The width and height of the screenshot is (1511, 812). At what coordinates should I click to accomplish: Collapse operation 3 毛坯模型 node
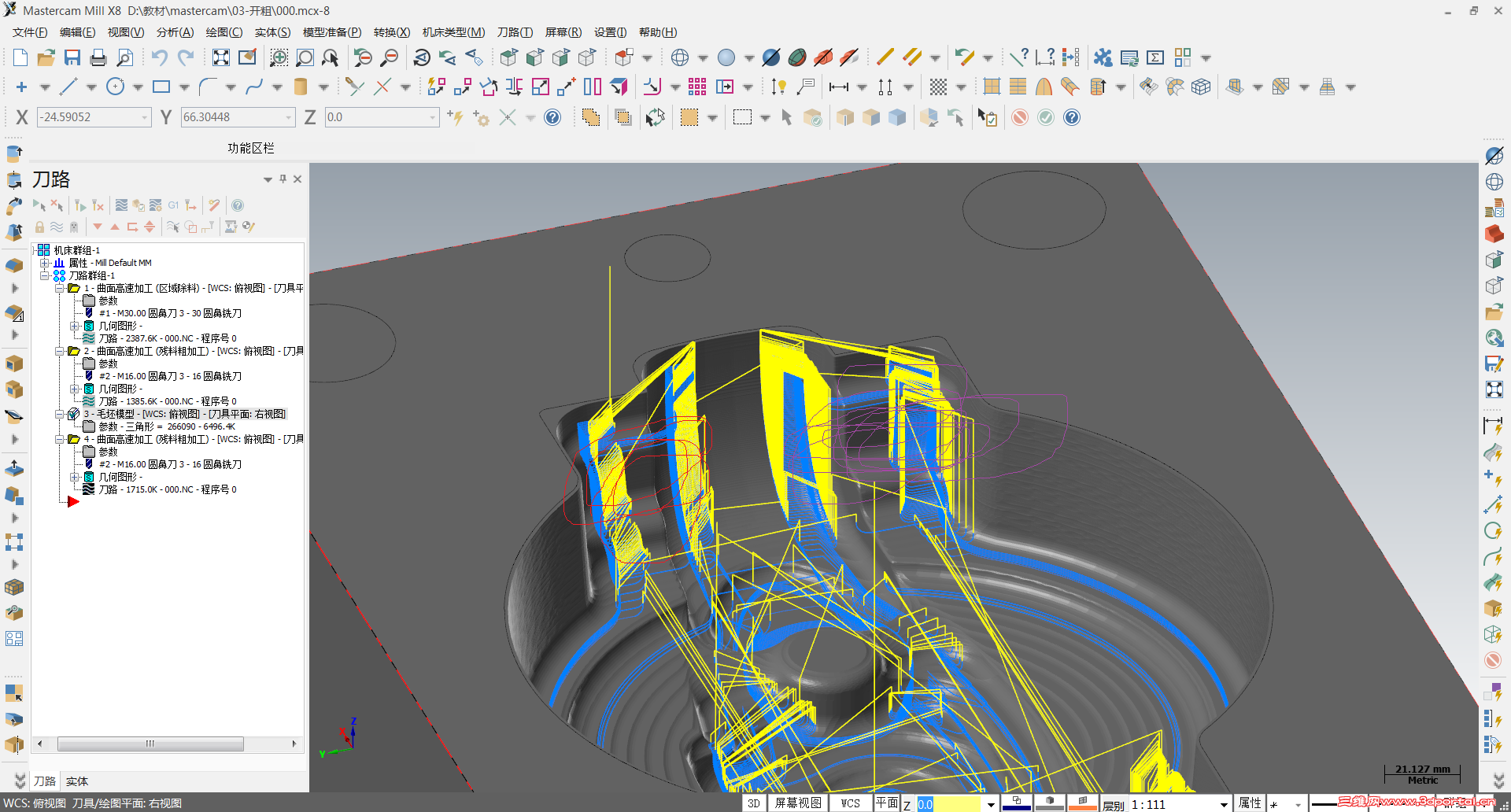pyautogui.click(x=60, y=414)
